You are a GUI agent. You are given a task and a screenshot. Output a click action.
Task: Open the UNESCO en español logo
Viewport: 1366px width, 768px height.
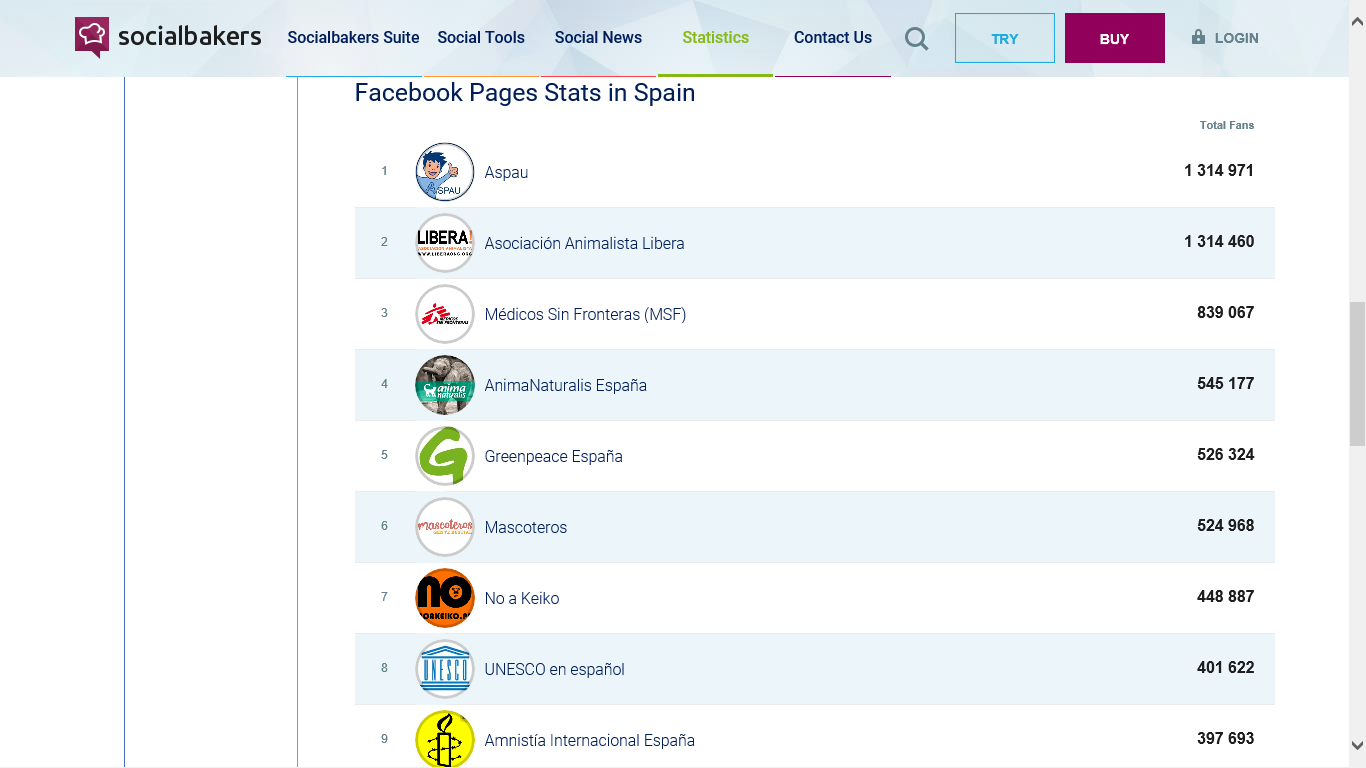(445, 669)
